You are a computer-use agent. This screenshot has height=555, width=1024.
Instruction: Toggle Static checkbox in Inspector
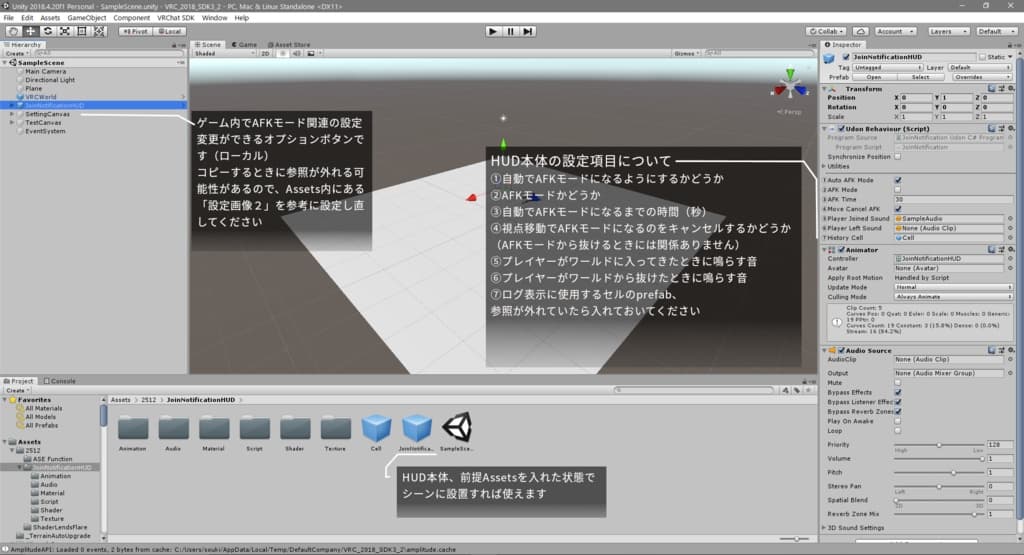pyautogui.click(x=982, y=57)
